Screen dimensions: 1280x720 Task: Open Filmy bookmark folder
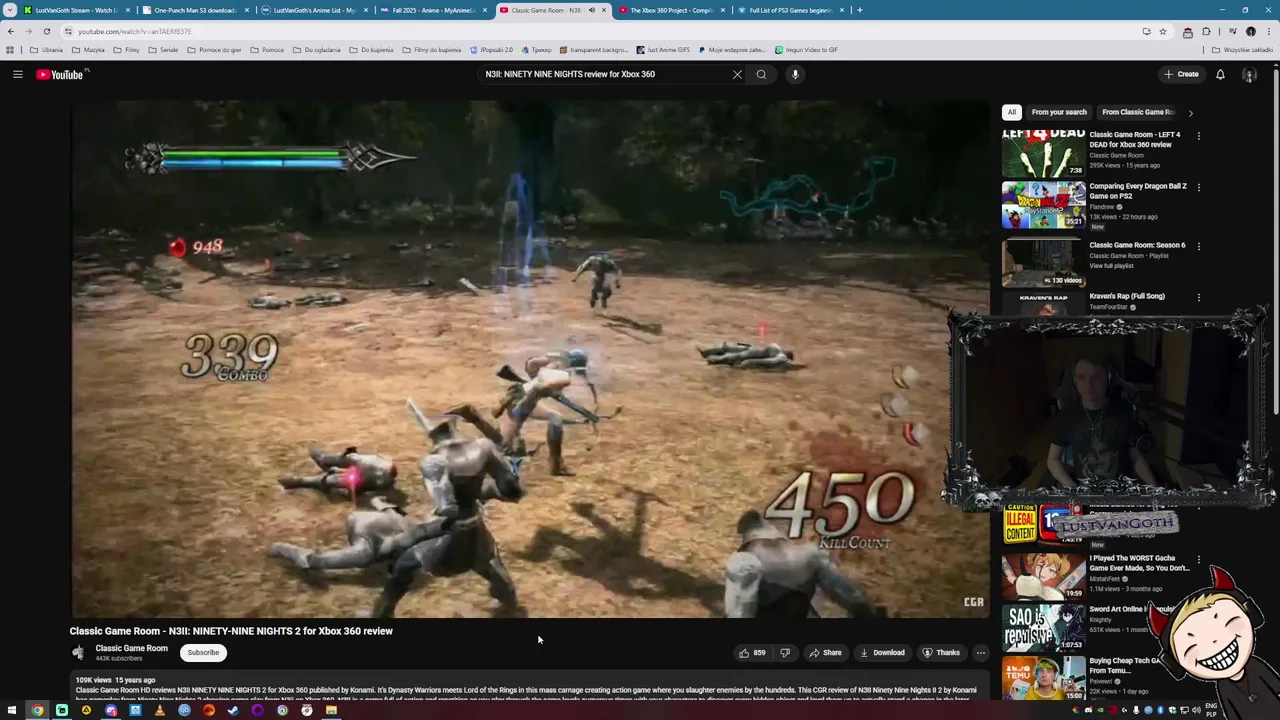click(127, 50)
